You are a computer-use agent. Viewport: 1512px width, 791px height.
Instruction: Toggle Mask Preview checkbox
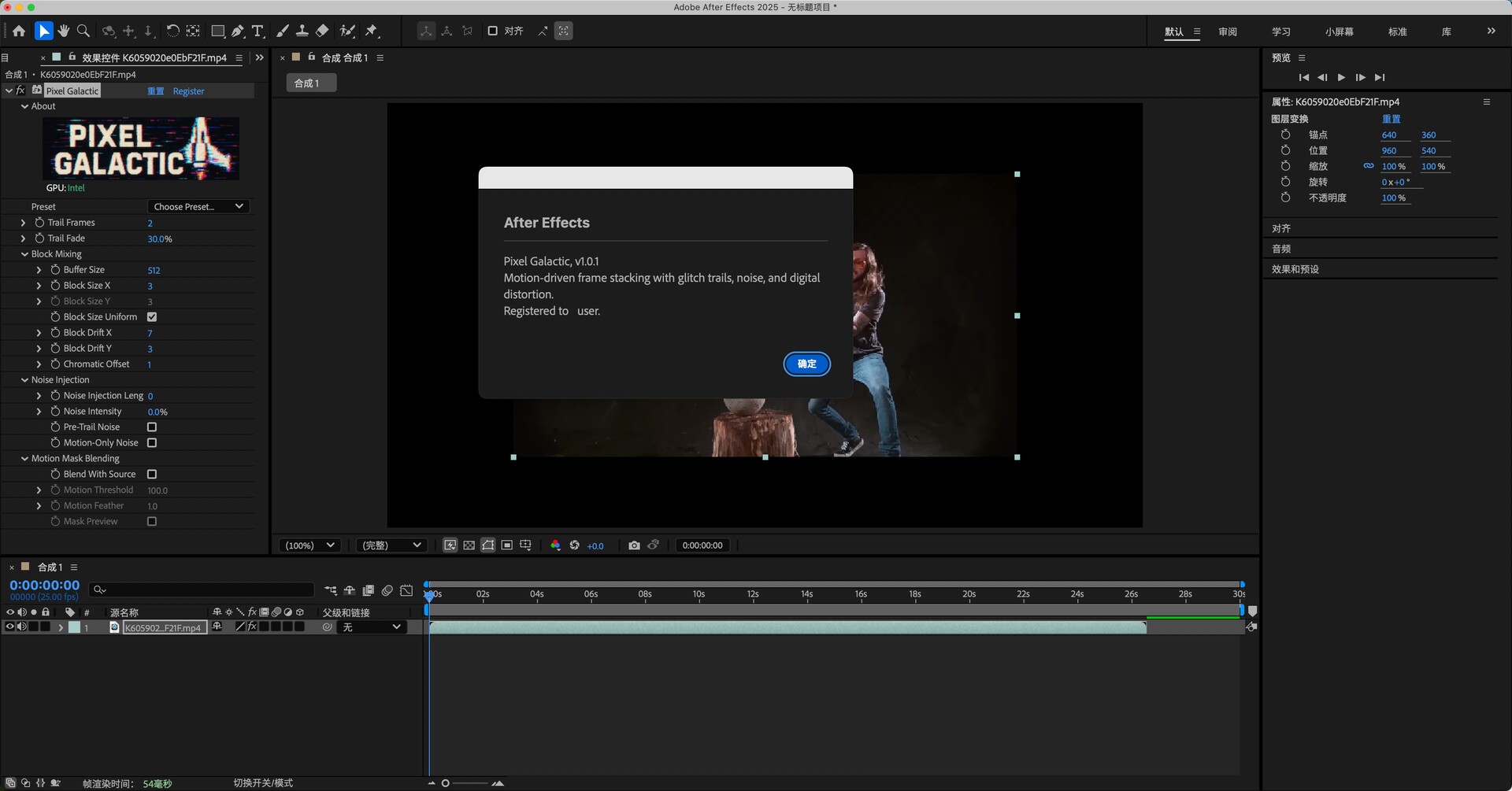coord(152,521)
